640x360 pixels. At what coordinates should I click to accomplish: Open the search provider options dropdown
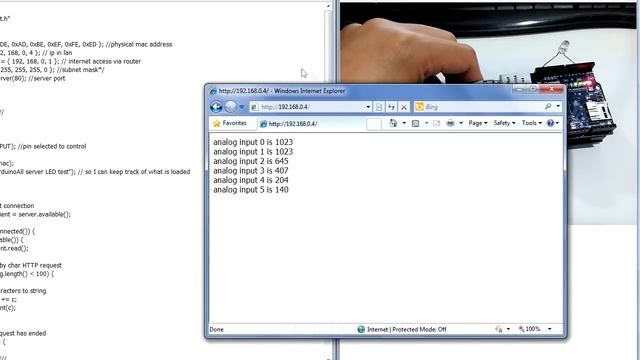[558, 107]
